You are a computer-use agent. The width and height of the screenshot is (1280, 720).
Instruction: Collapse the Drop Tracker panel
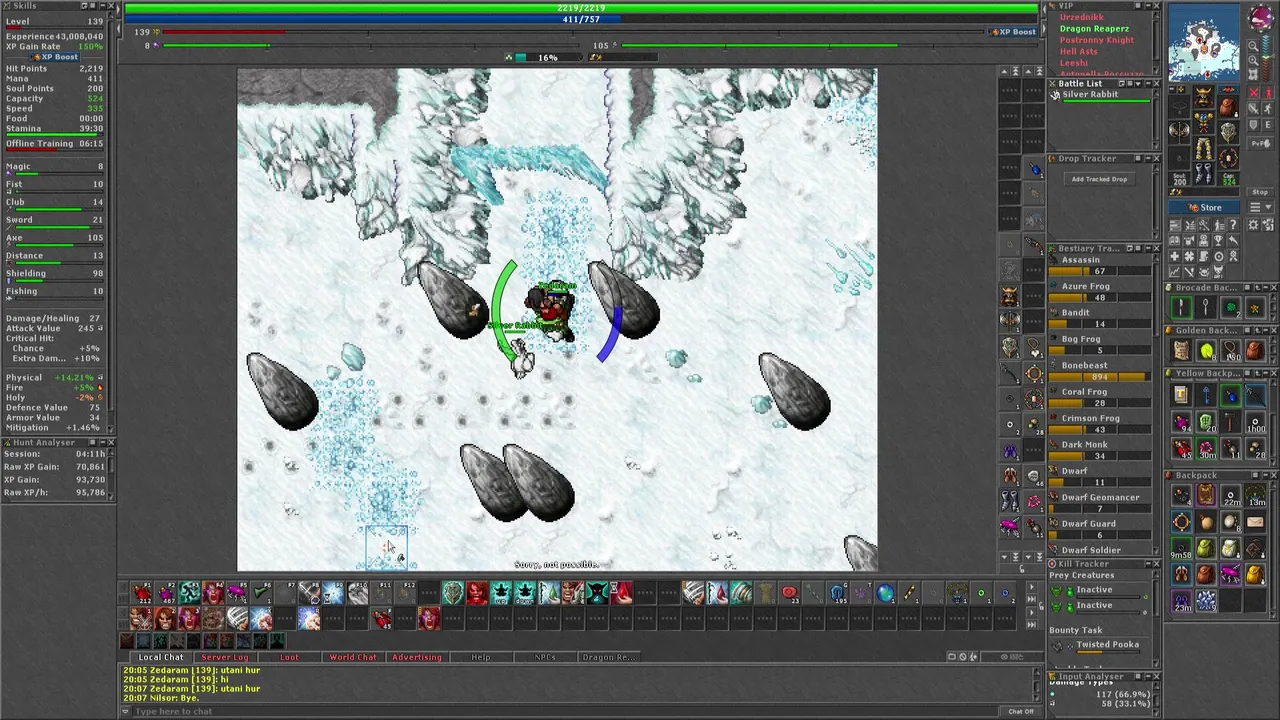[1148, 159]
